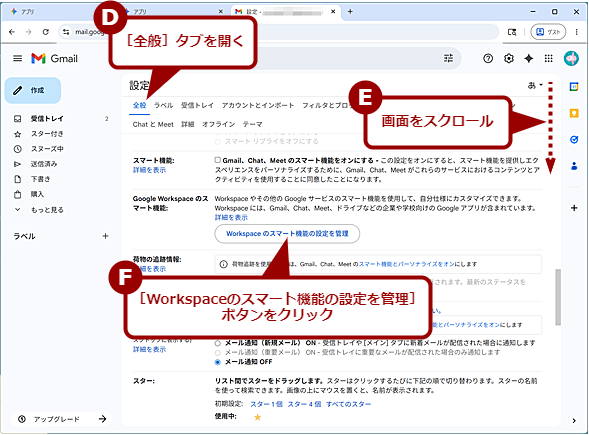This screenshot has height=435, width=589.
Task: Click the 作成 compose button
Action: point(33,91)
